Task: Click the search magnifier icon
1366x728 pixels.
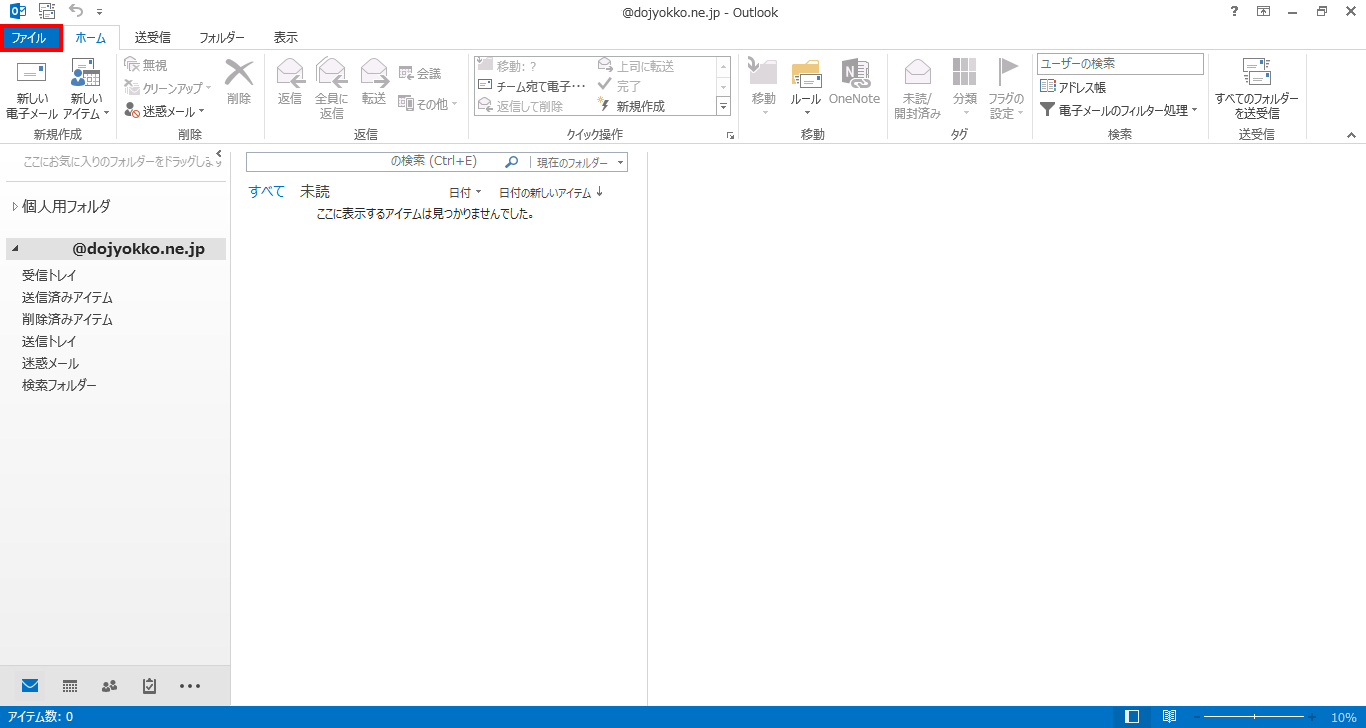Action: pos(512,162)
